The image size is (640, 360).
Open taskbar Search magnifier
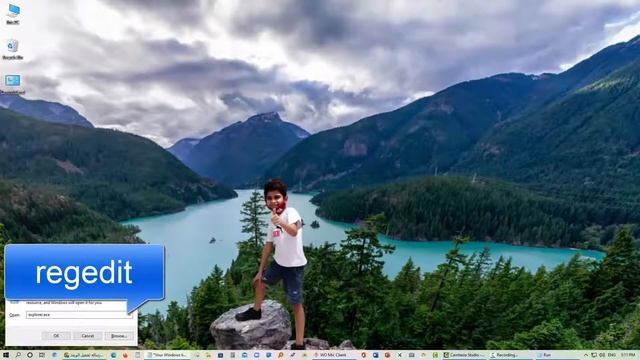coord(18,355)
